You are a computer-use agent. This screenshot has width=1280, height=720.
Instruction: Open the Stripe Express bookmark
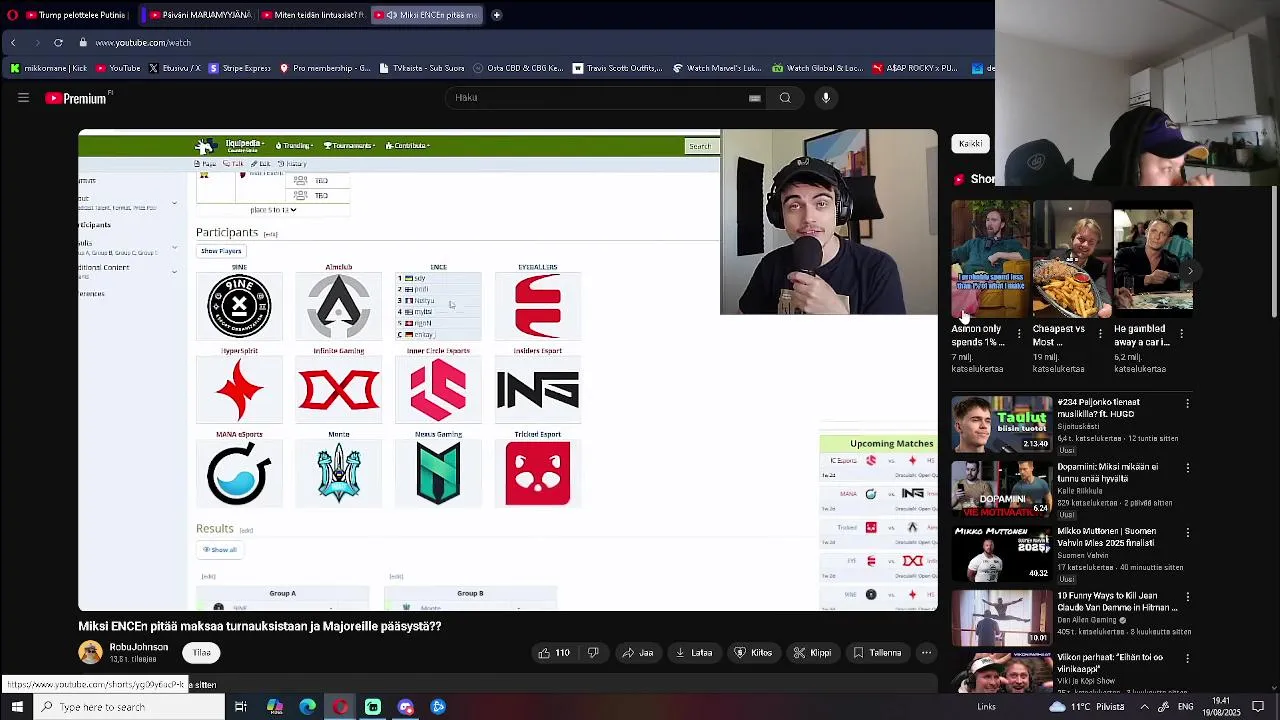coord(239,69)
